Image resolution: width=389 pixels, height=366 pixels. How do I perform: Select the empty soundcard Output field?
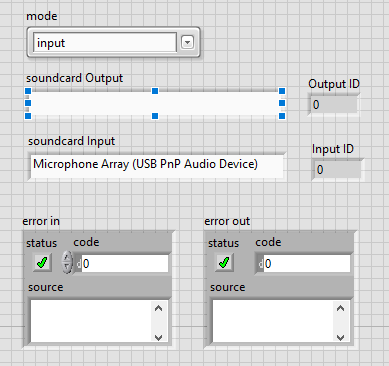155,103
